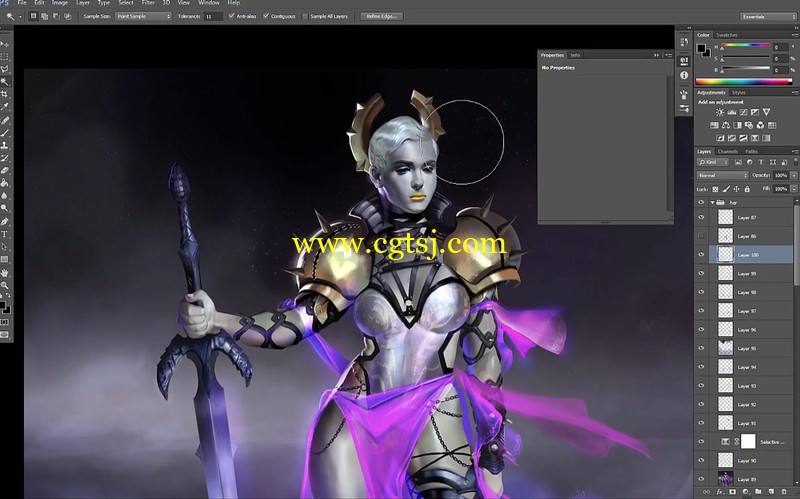Click the color spectrum ramp

[x=744, y=82]
